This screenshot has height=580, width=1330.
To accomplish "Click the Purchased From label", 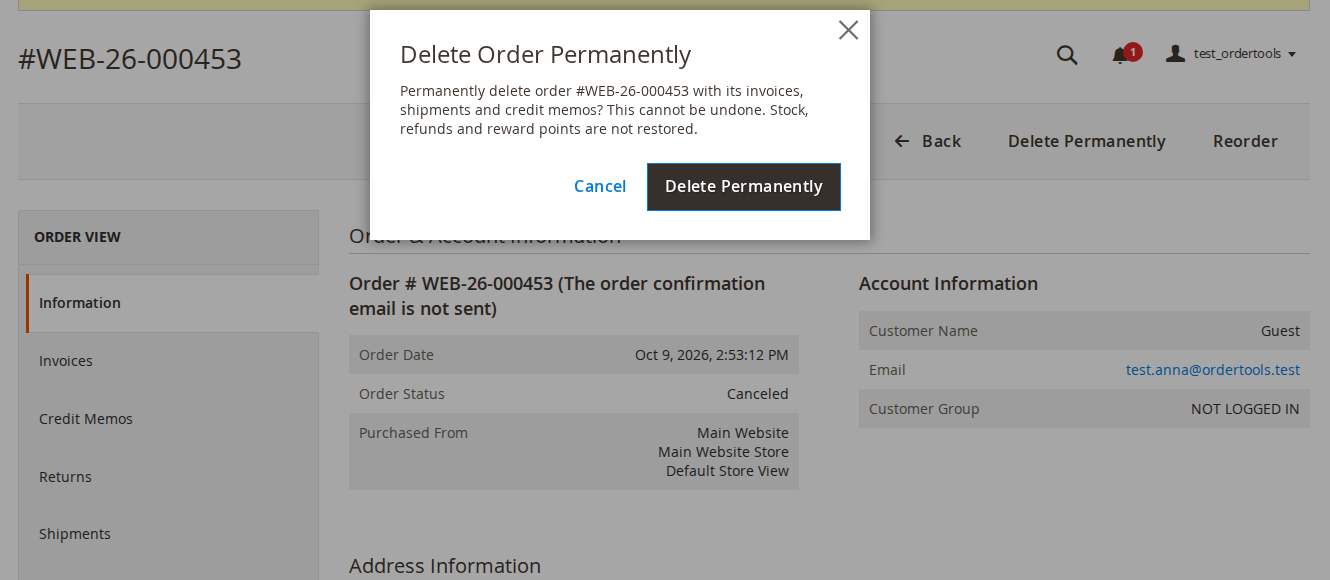I will click(x=413, y=433).
